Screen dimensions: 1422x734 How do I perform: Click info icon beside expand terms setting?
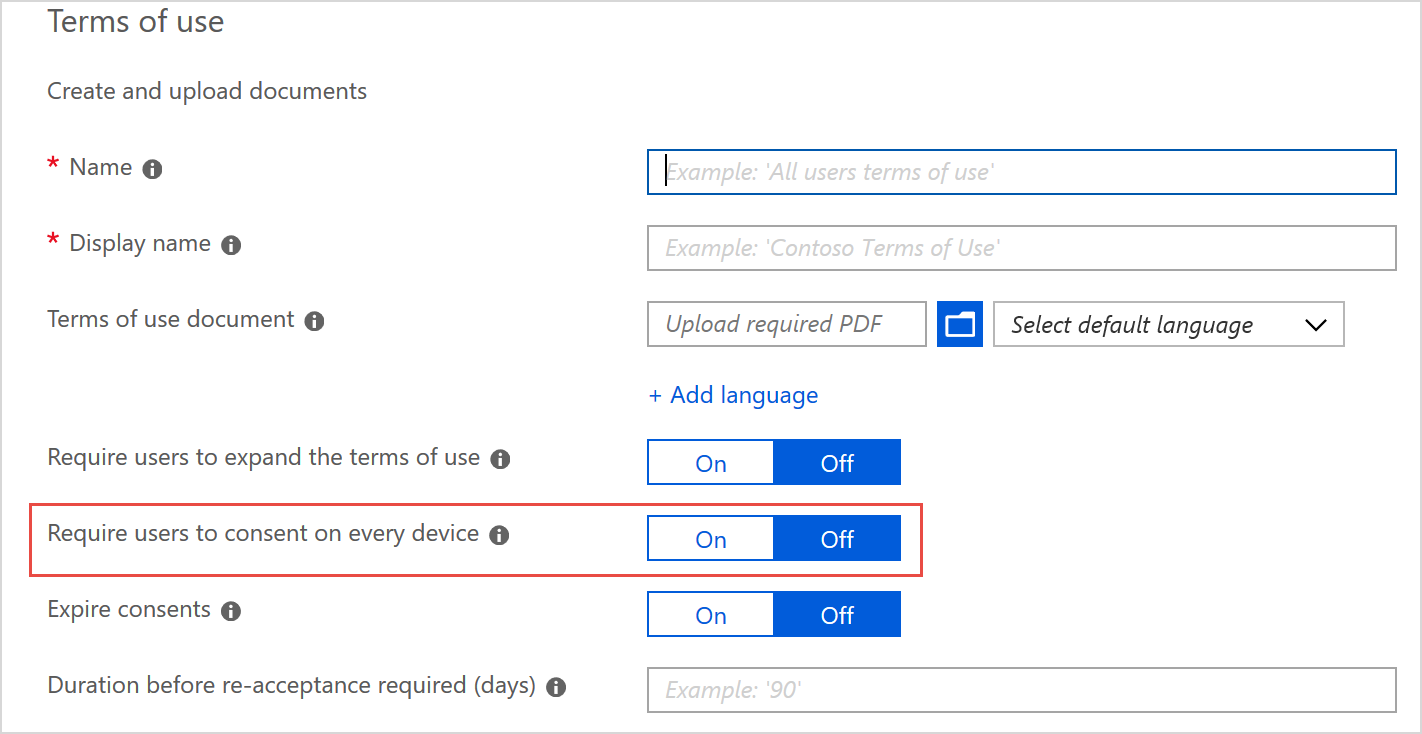(500, 460)
